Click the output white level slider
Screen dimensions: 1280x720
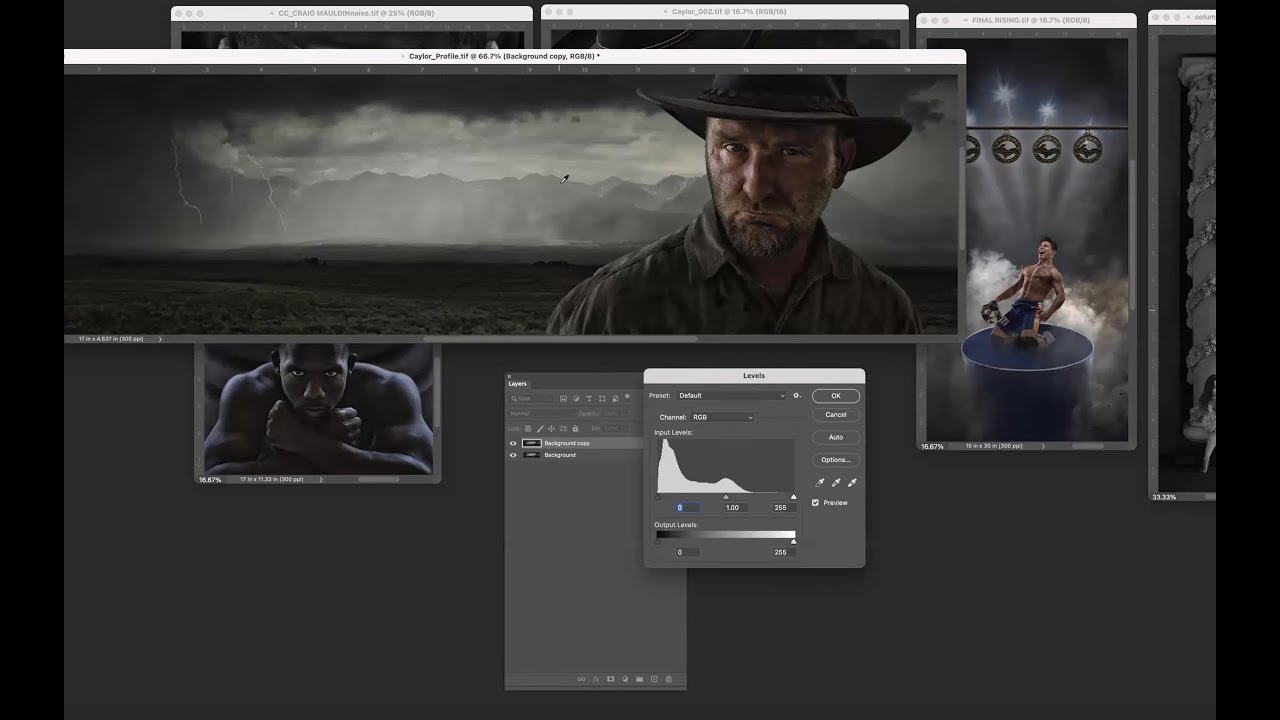point(794,542)
